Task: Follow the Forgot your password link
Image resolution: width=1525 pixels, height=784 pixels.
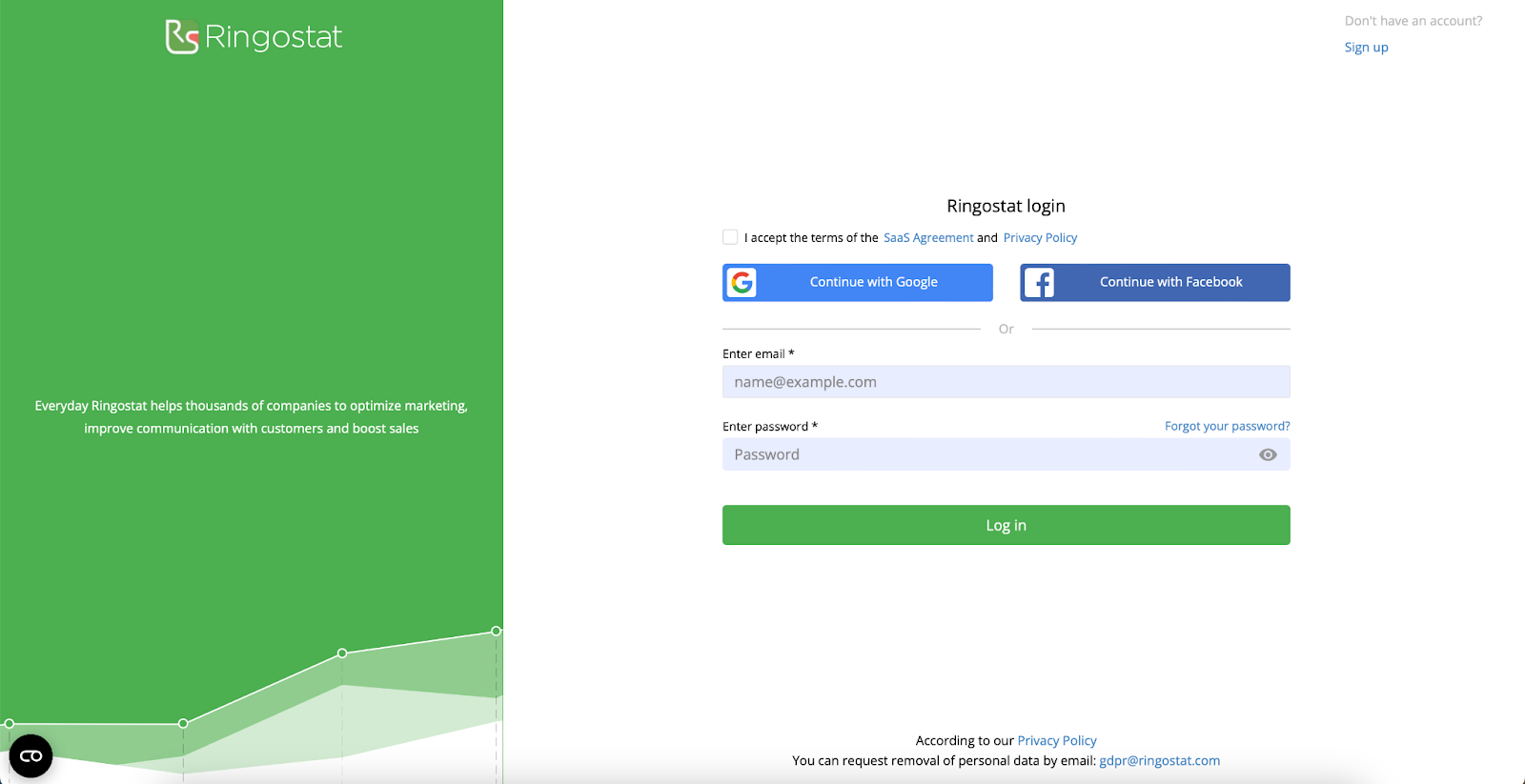Action: 1228,426
